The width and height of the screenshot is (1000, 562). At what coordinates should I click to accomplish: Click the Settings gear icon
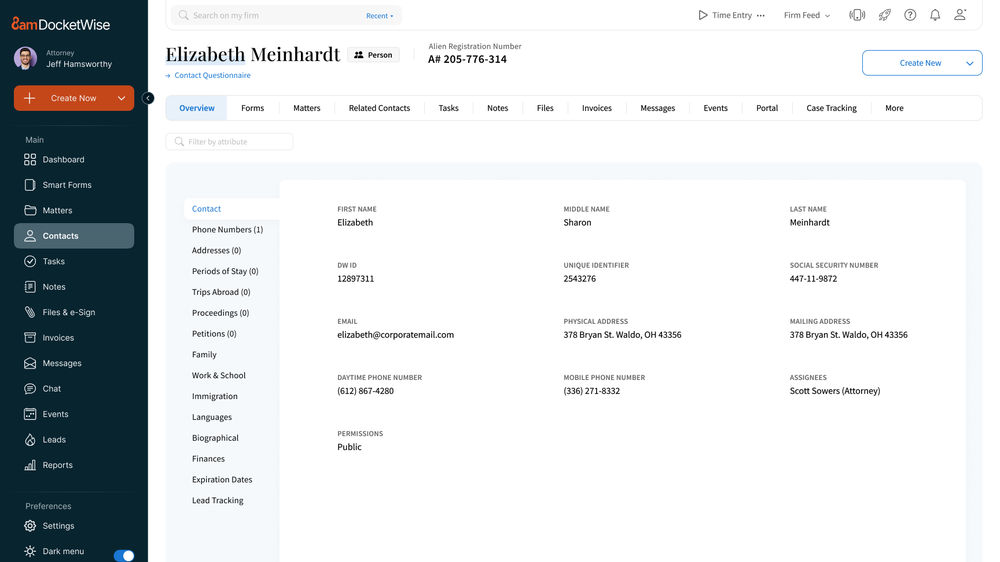(x=30, y=526)
